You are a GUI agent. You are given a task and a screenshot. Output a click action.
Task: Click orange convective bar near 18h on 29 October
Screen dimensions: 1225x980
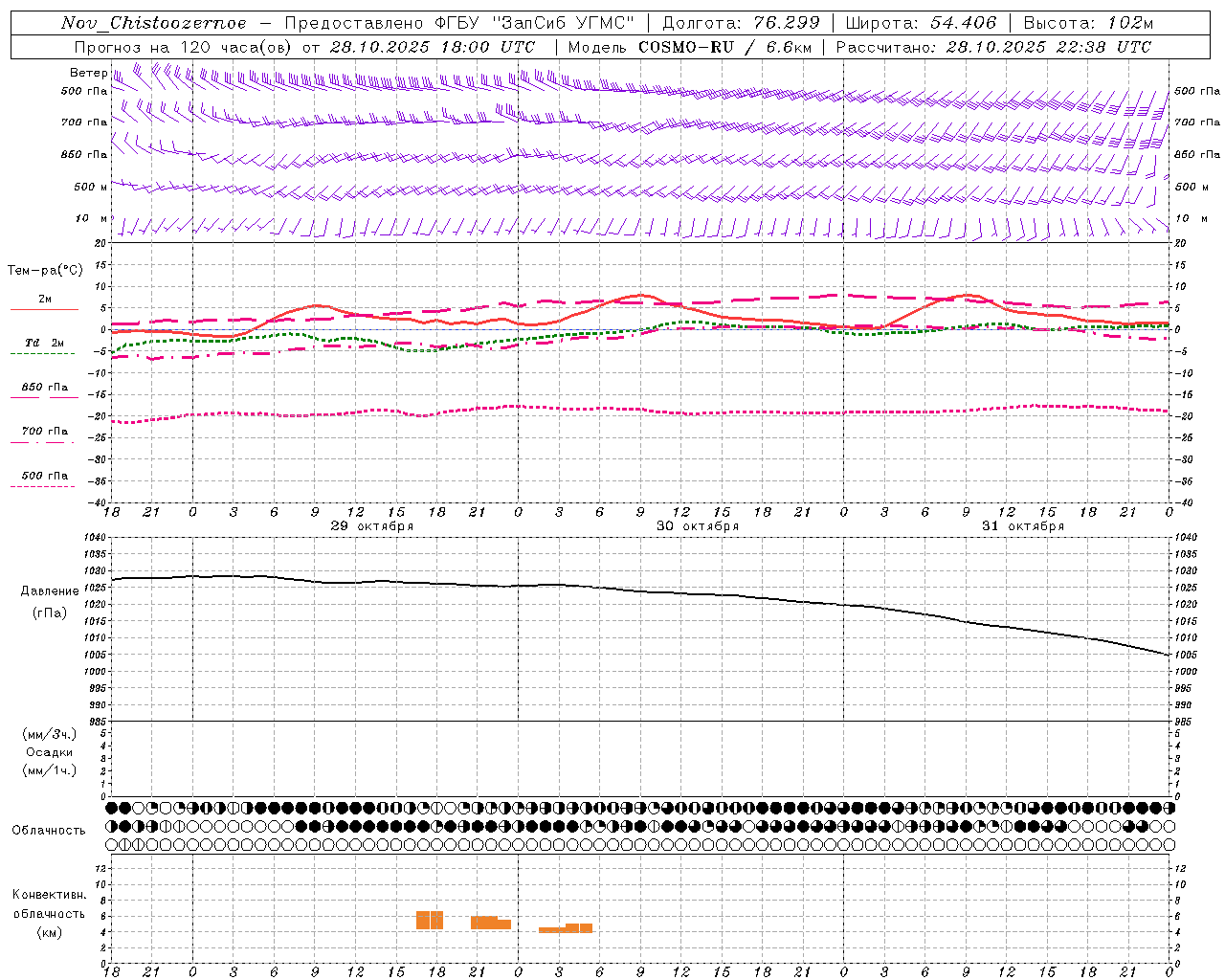[x=430, y=920]
